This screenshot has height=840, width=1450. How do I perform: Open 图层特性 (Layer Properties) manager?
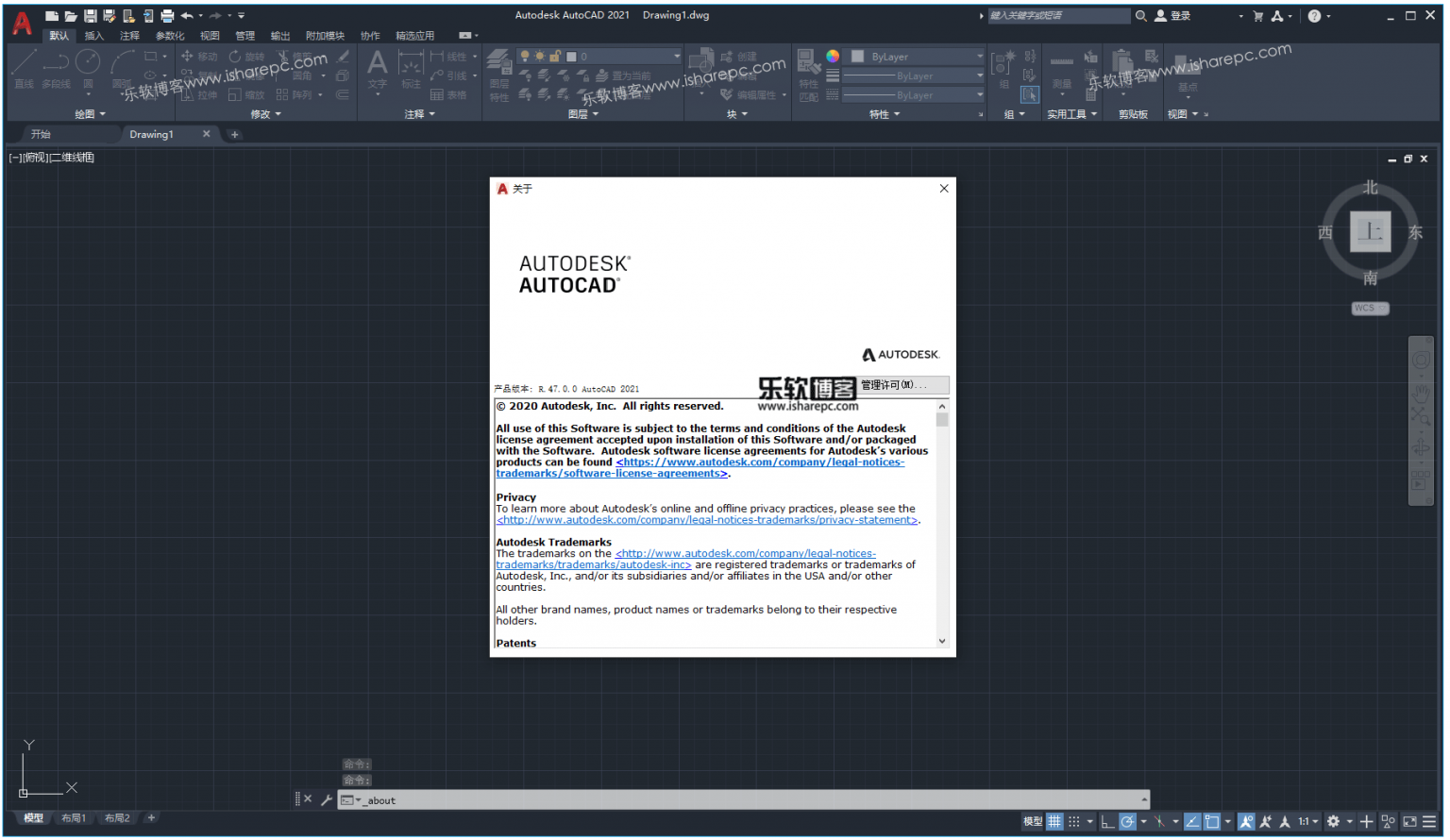coord(499,74)
